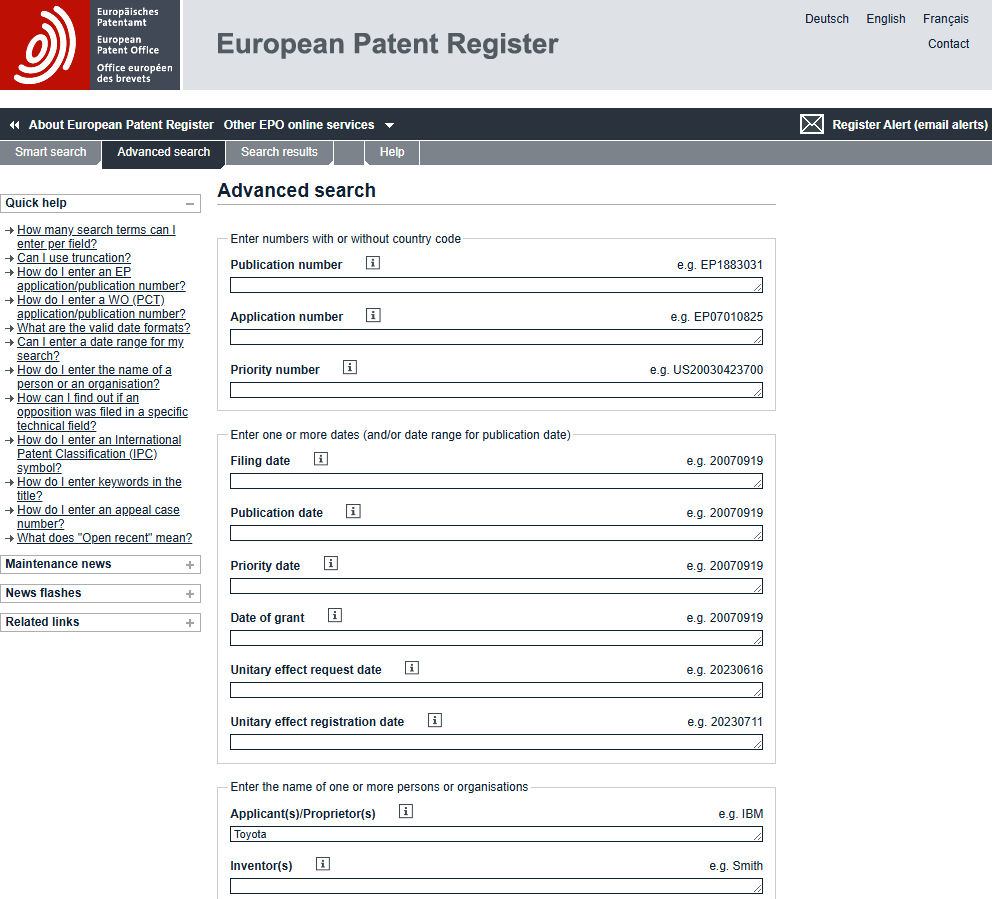Screen dimensions: 992x899
Task: Collapse the Quick help panel
Action: pyautogui.click(x=190, y=203)
